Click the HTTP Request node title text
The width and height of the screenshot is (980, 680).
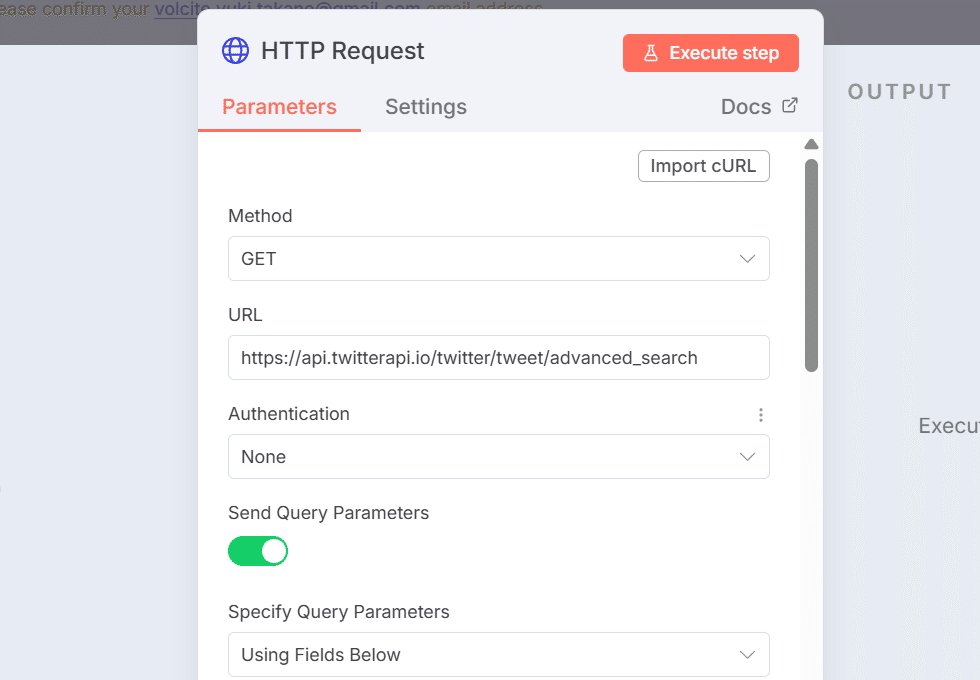[x=343, y=51]
